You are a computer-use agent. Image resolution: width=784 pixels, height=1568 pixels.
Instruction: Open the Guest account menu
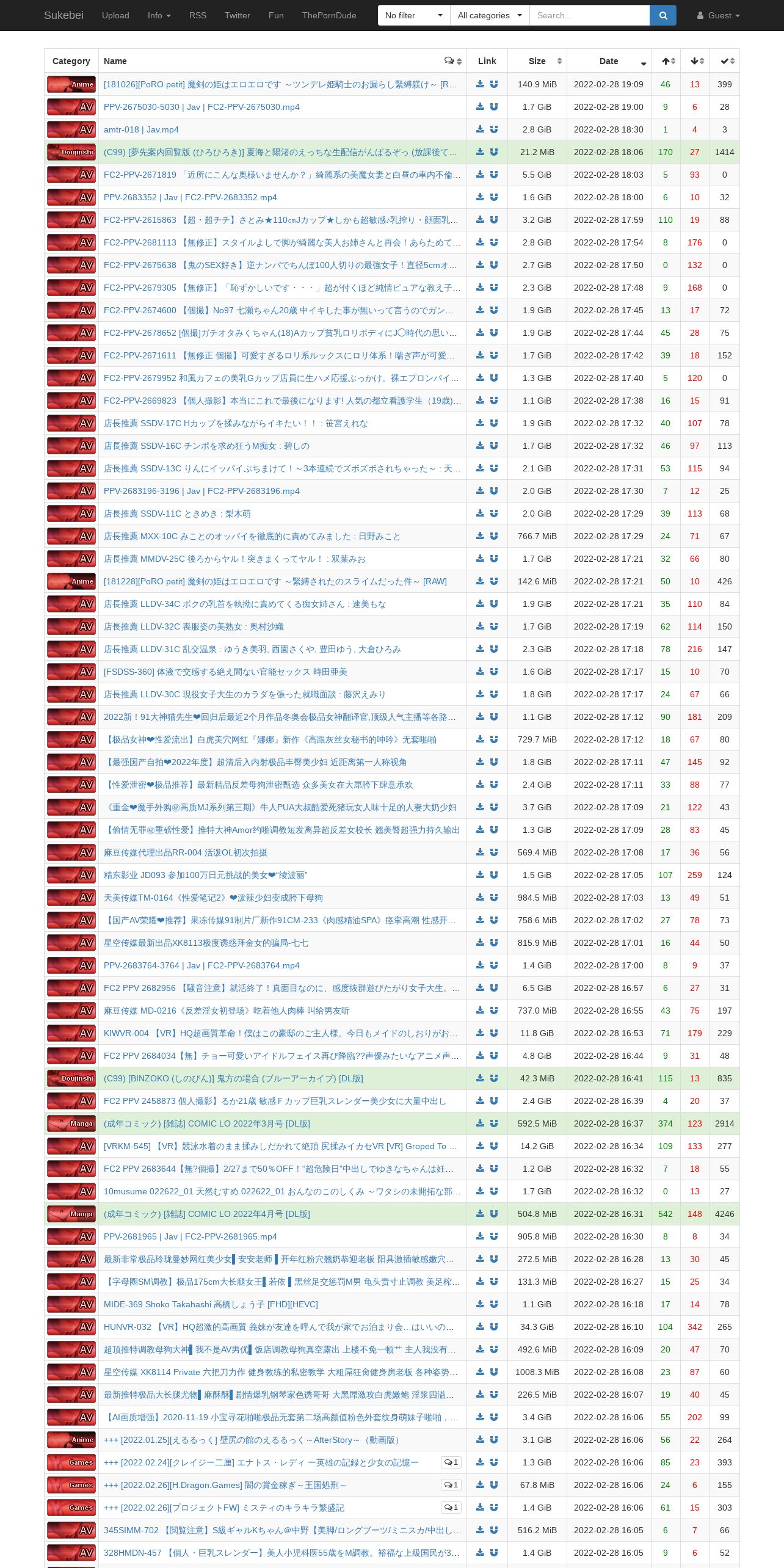[719, 15]
